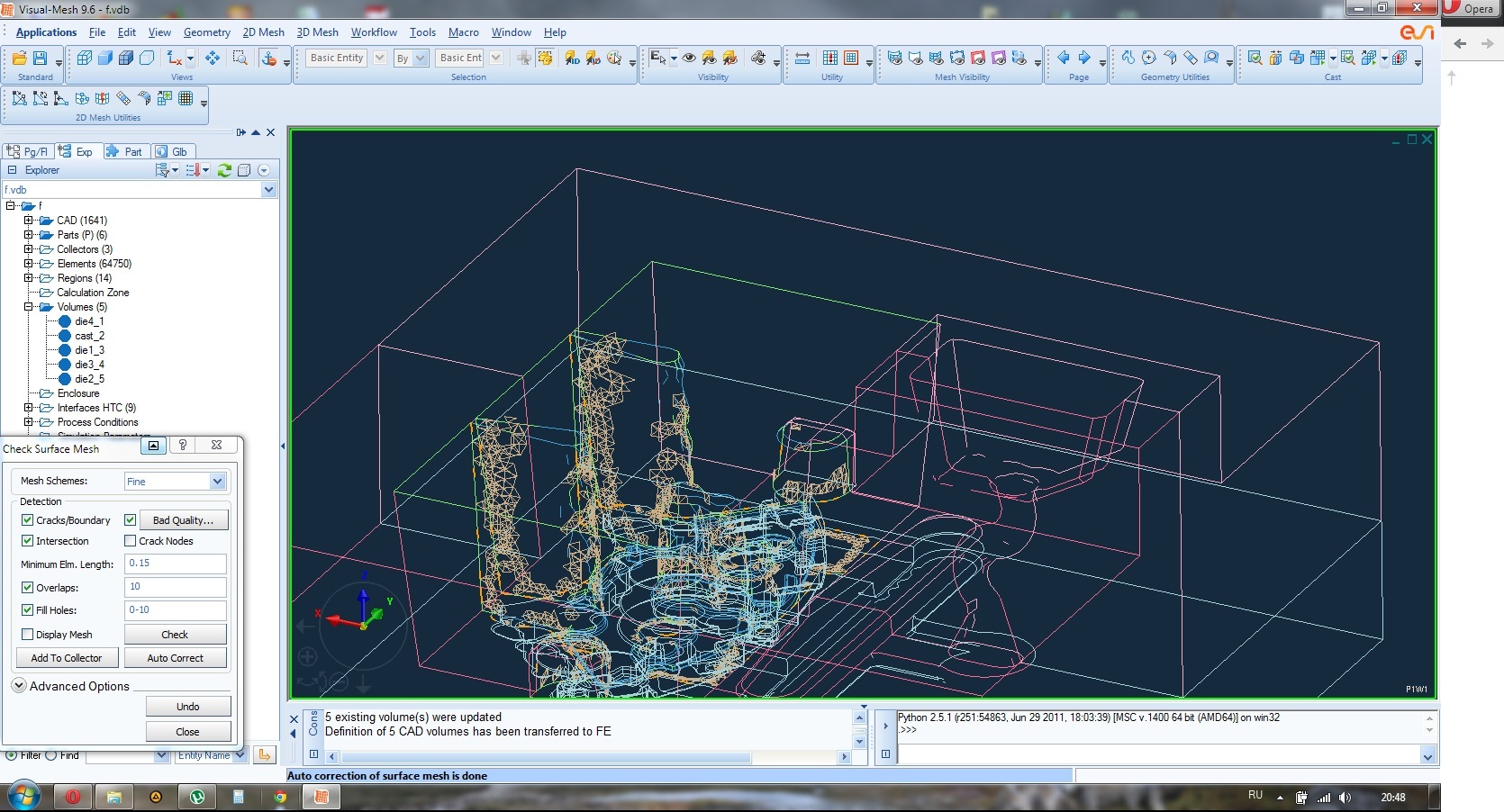Select the wireframe view cube icon
Image resolution: width=1504 pixels, height=812 pixels.
85,58
